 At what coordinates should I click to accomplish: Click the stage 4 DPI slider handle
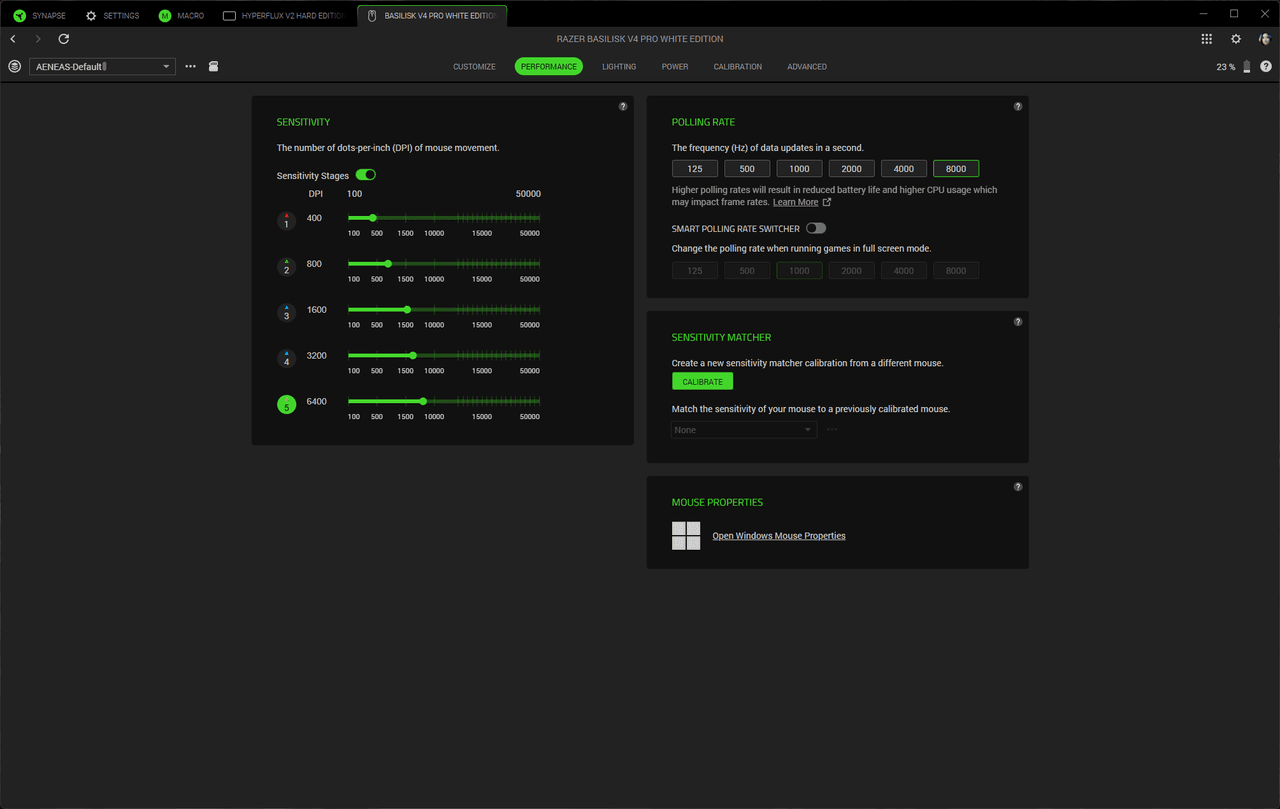tap(413, 355)
